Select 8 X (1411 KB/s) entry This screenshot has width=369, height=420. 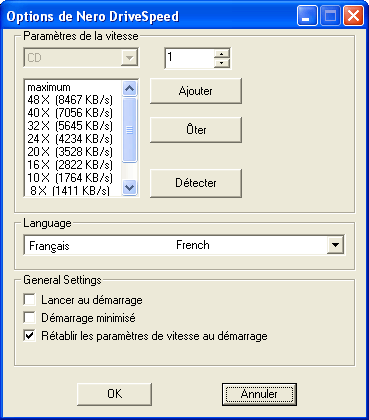(x=73, y=190)
